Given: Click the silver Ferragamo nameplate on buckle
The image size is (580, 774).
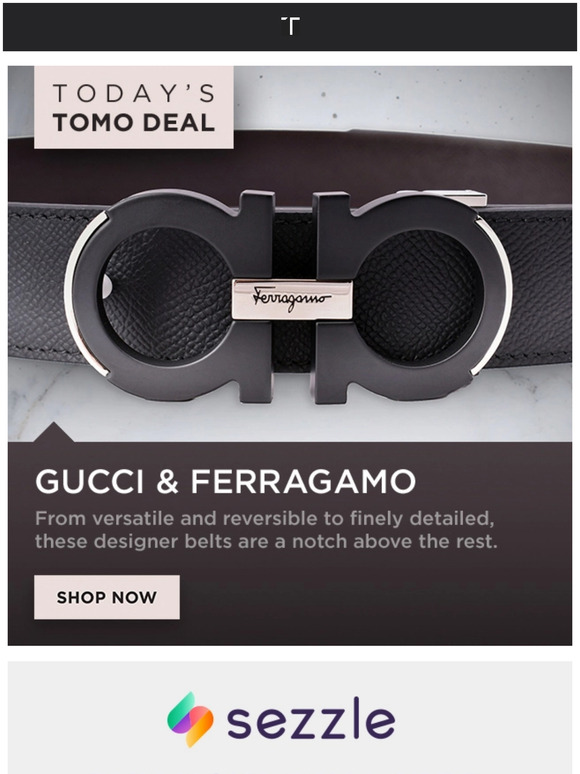Looking at the screenshot, I should click(x=292, y=299).
